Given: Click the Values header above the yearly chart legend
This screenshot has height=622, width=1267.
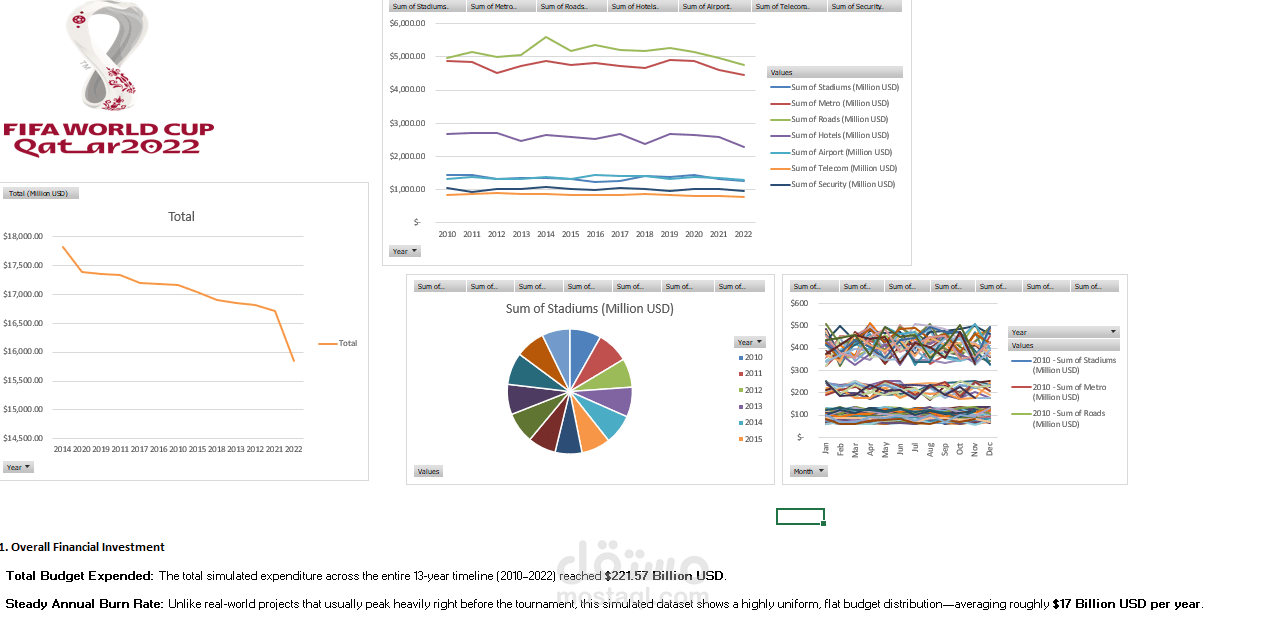Looking at the screenshot, I should pos(835,72).
